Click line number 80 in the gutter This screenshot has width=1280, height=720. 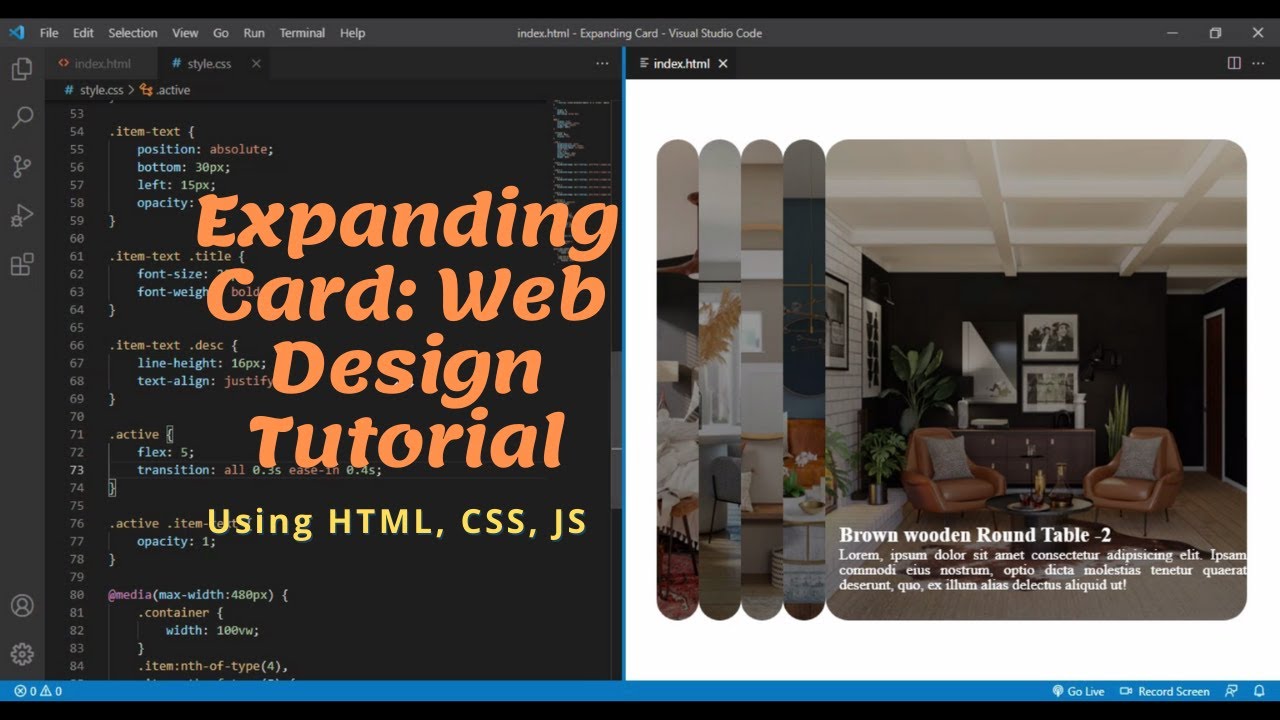(77, 594)
